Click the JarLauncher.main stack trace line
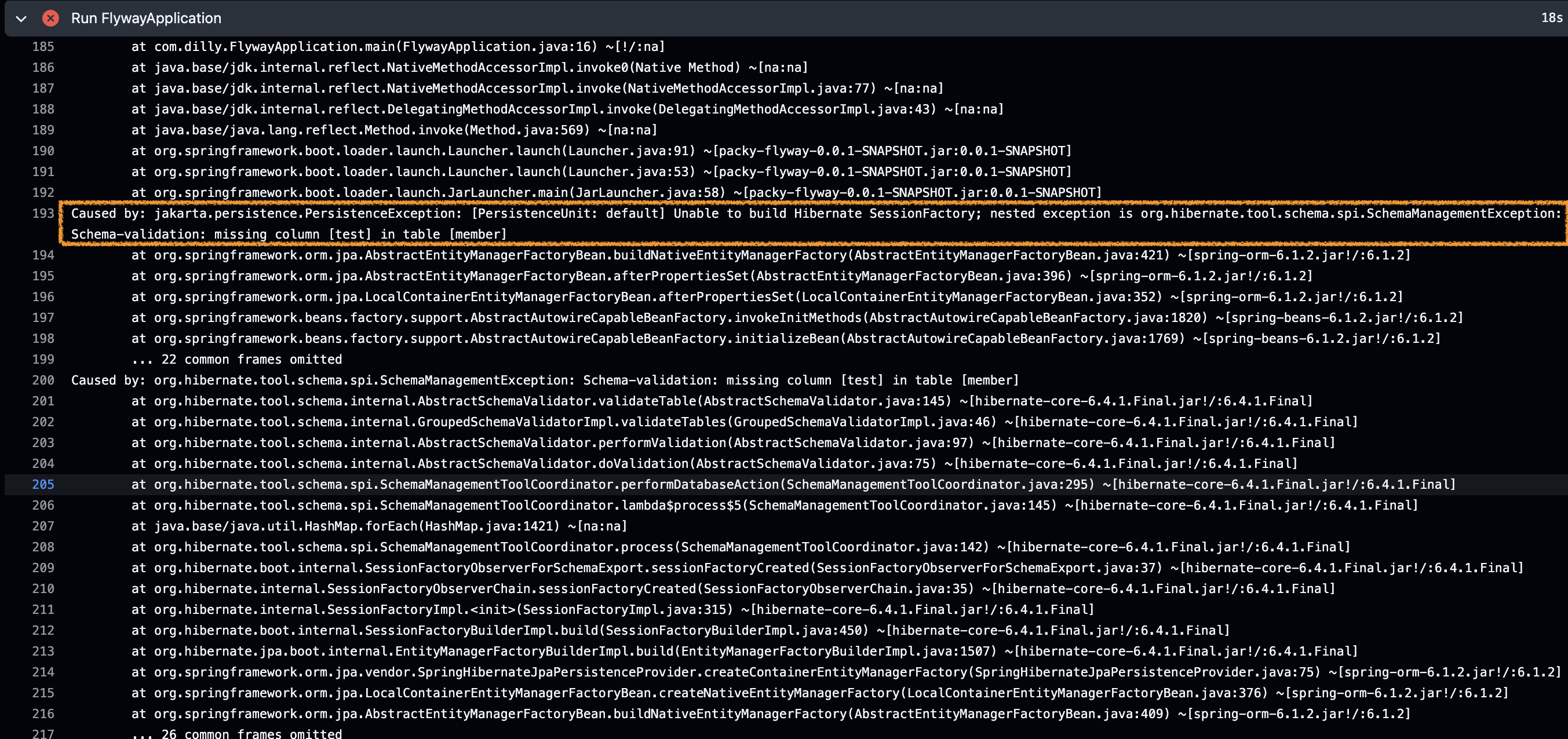Image resolution: width=1568 pixels, height=739 pixels. coord(616,193)
